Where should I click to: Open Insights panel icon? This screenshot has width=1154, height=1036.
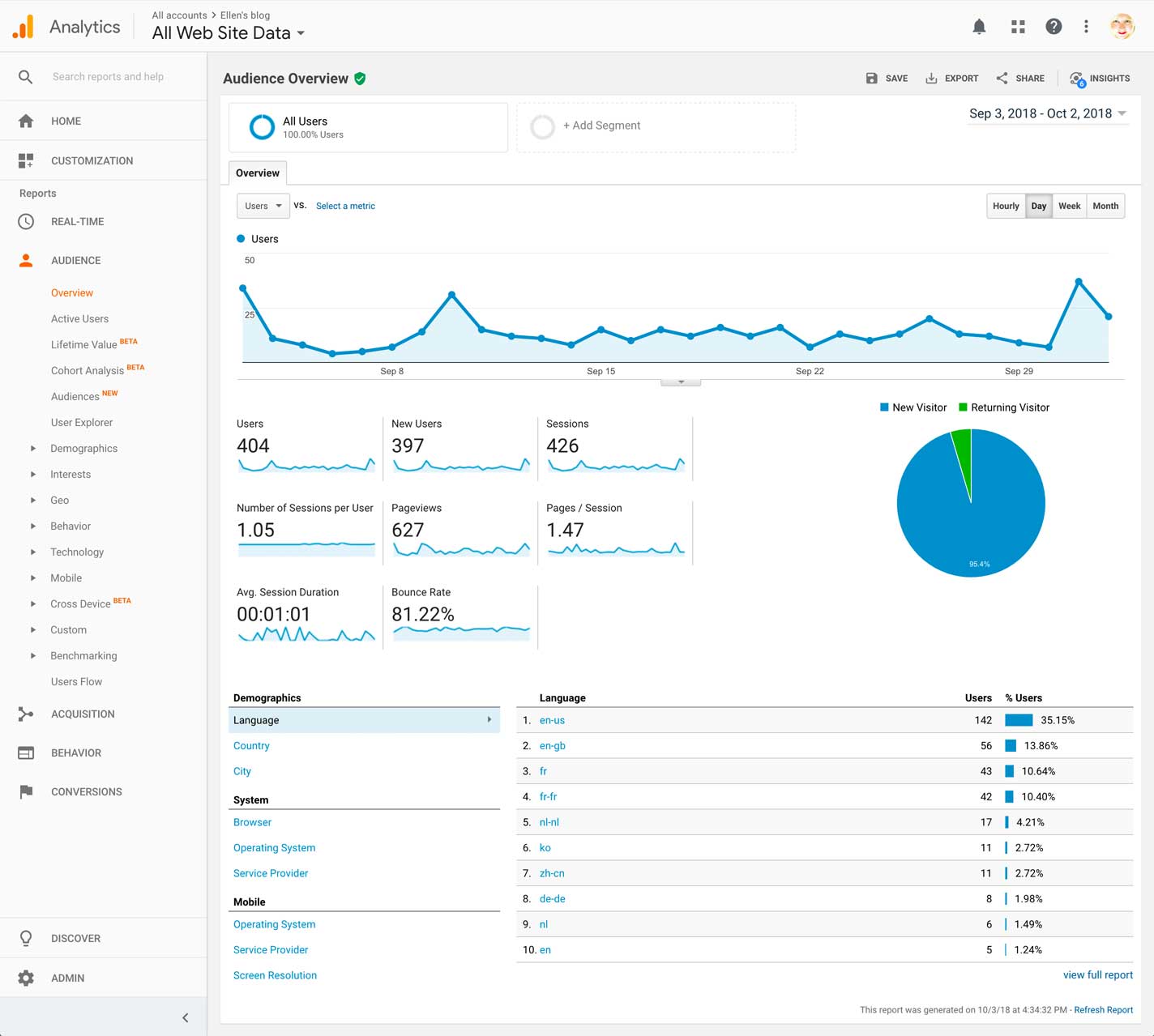pyautogui.click(x=1077, y=79)
